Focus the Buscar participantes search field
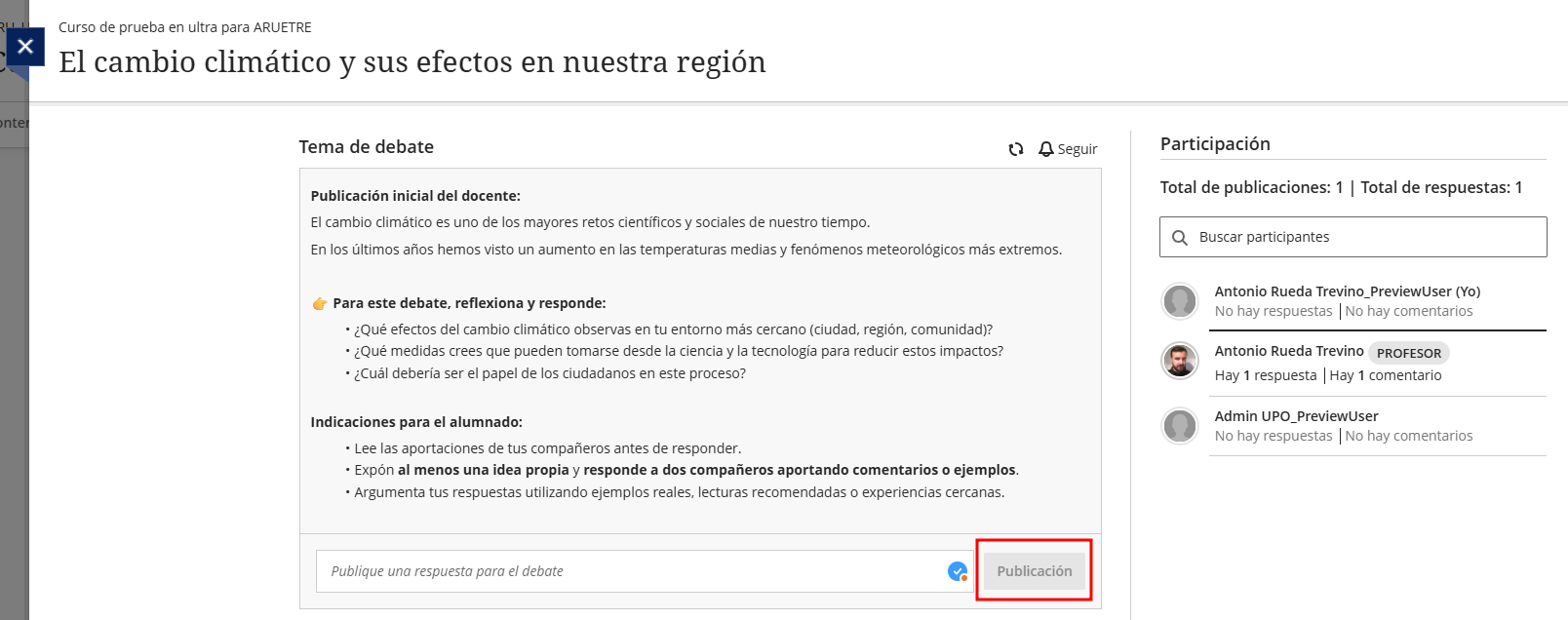The width and height of the screenshot is (1568, 620). tap(1365, 237)
